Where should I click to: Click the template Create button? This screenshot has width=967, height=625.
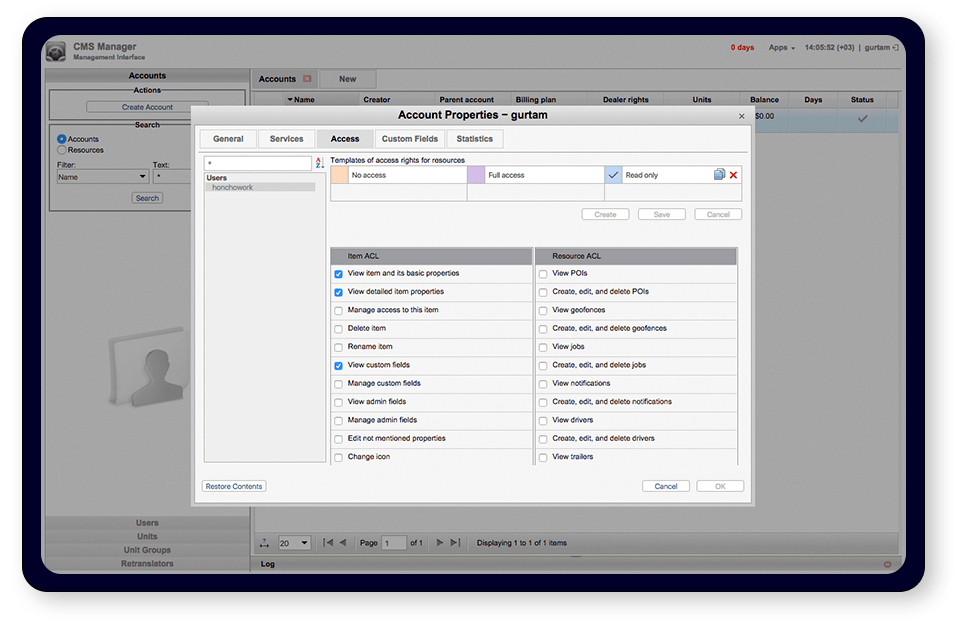click(x=606, y=214)
